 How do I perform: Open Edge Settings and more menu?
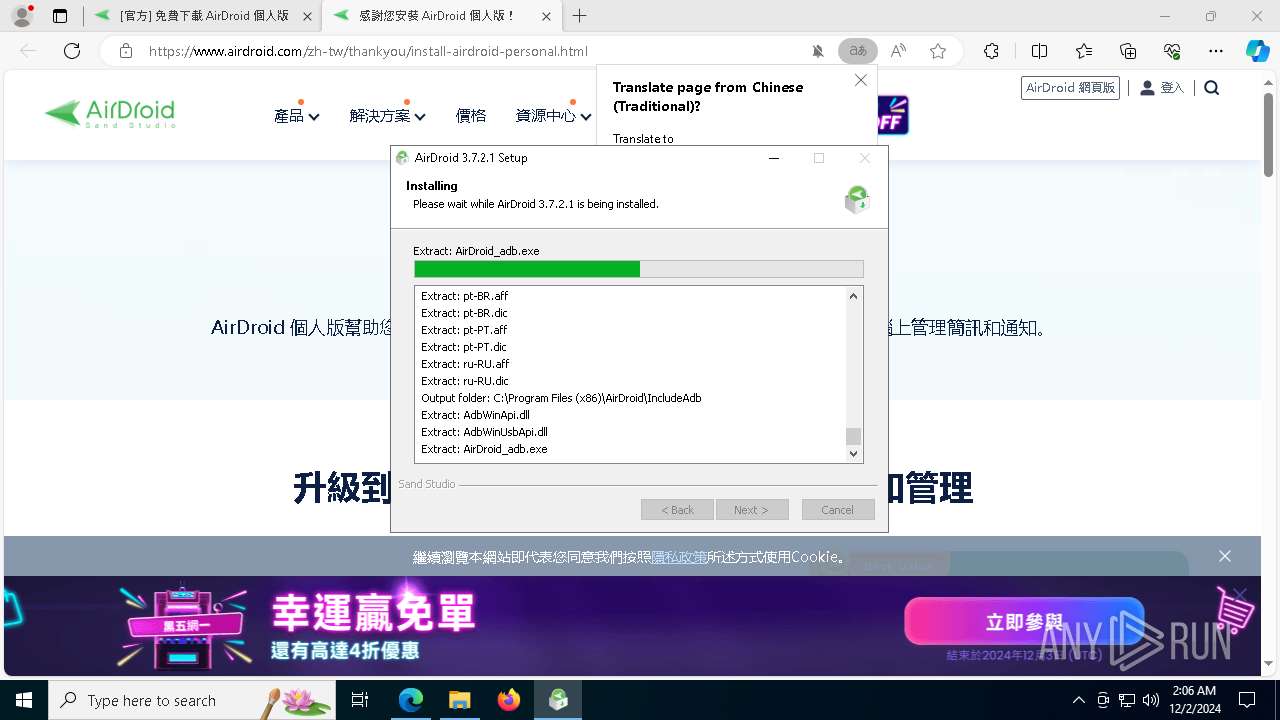coord(1216,51)
